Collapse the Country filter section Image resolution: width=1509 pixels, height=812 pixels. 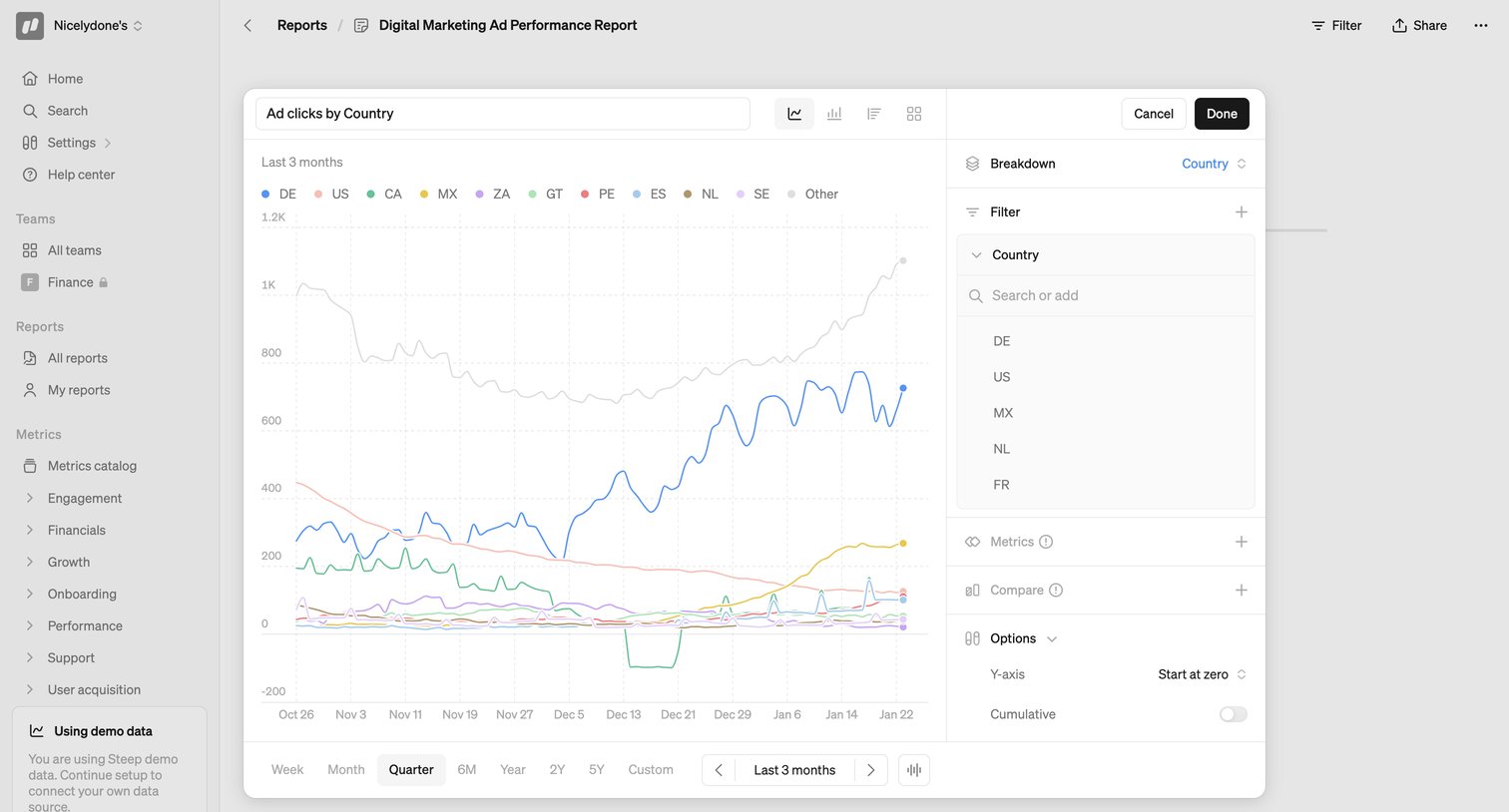coord(976,255)
